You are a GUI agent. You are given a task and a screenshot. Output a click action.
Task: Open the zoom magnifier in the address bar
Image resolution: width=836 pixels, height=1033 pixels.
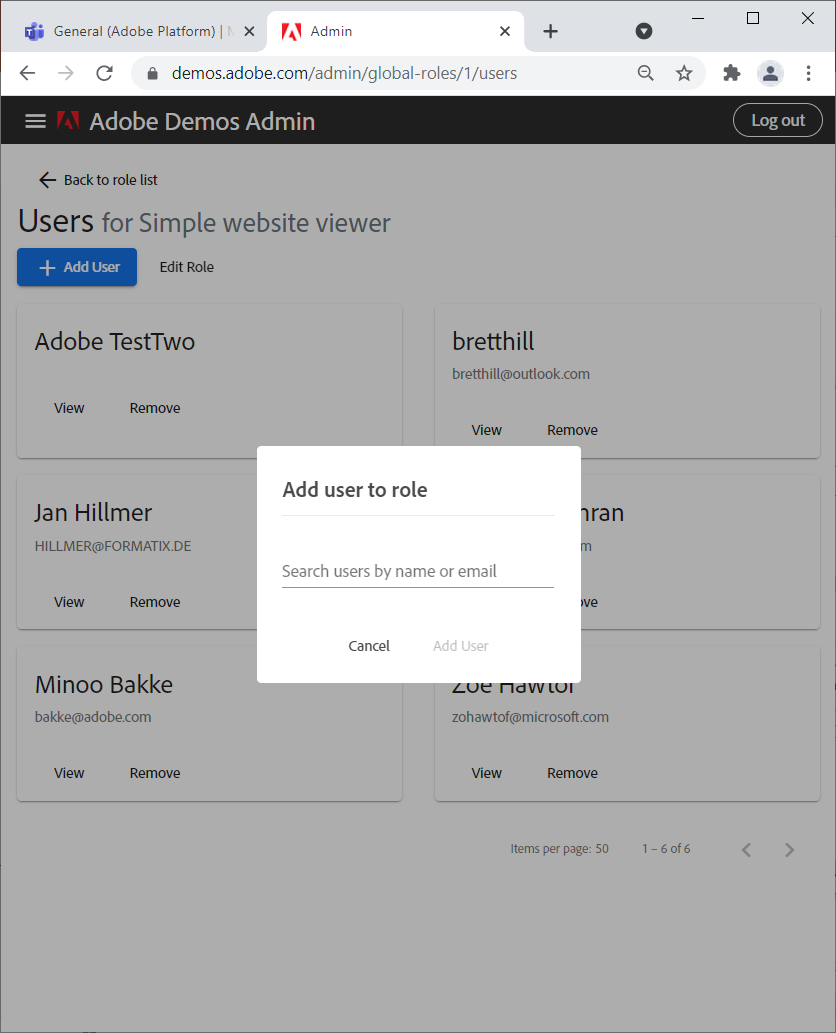[x=646, y=73]
